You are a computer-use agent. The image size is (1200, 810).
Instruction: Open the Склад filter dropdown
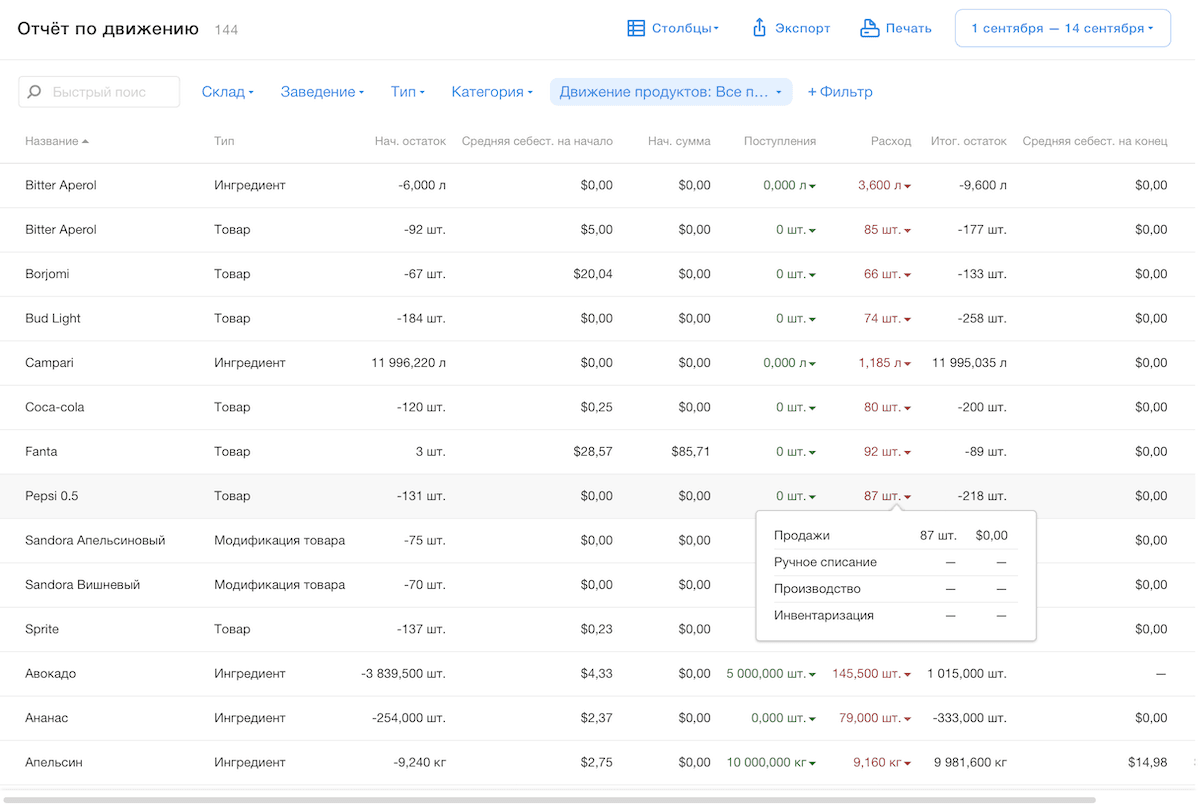tap(228, 92)
